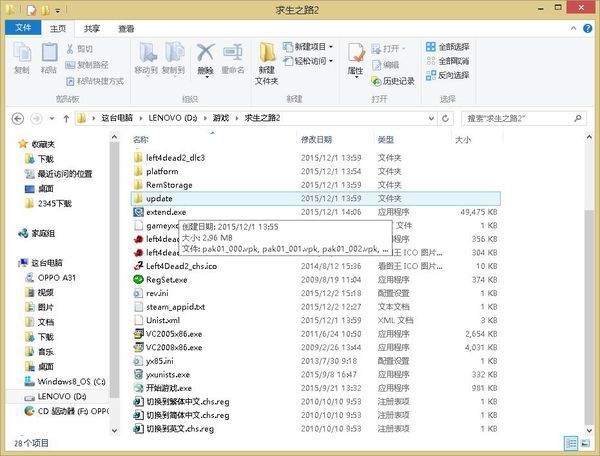
Task: Click Copy path (复制路径) in ribbon
Action: point(87,65)
